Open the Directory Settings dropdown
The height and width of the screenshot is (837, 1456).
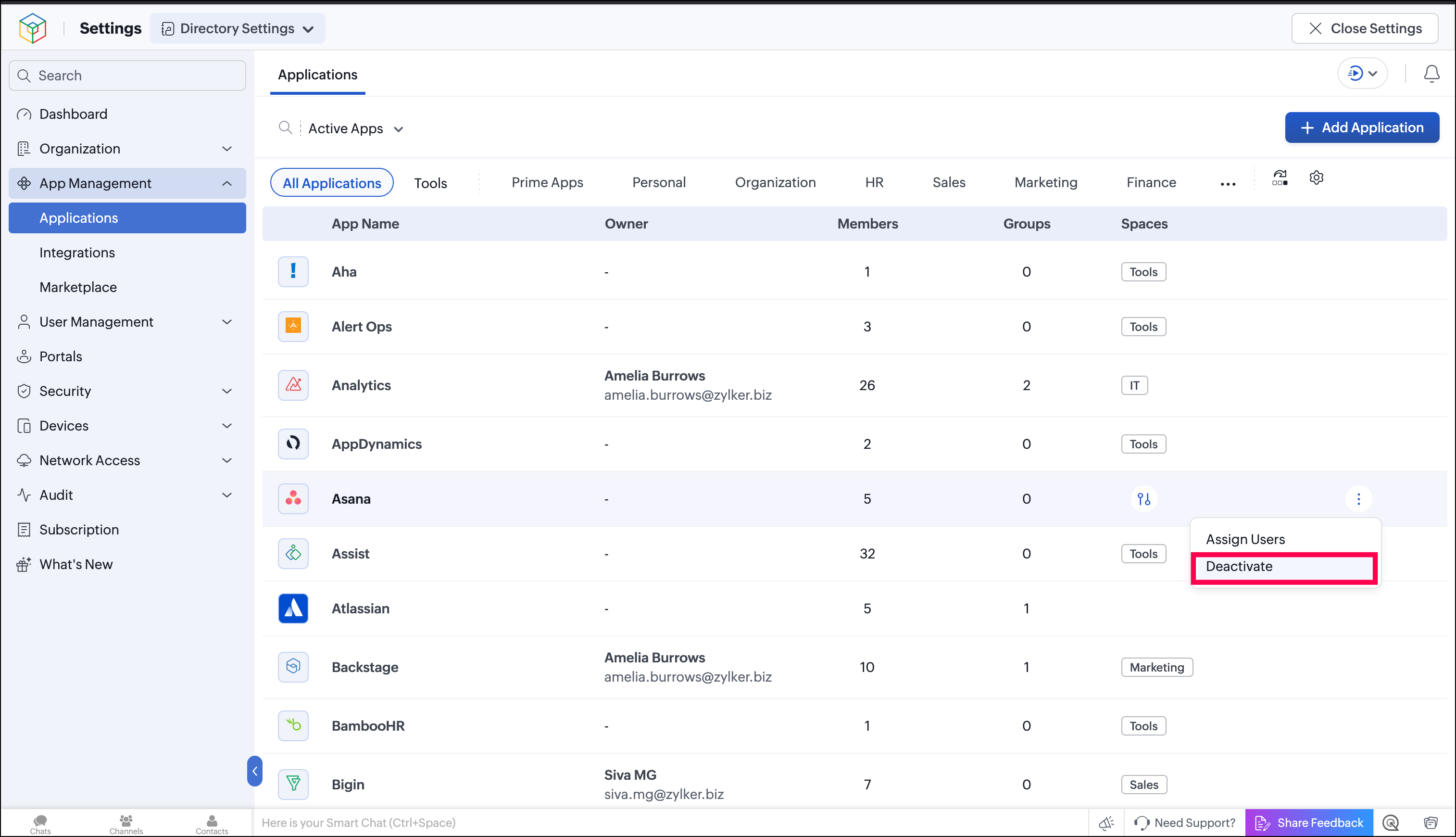(x=238, y=28)
